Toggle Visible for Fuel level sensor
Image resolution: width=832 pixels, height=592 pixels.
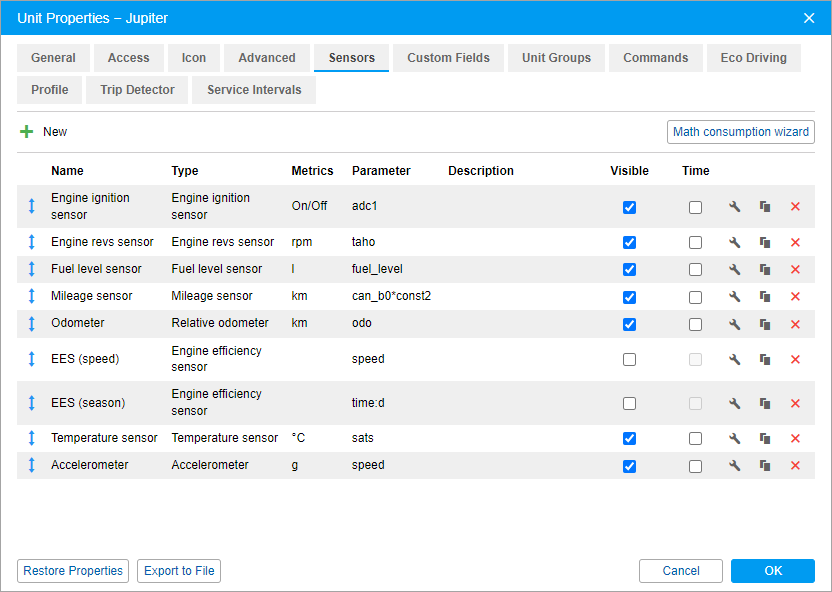(x=629, y=269)
